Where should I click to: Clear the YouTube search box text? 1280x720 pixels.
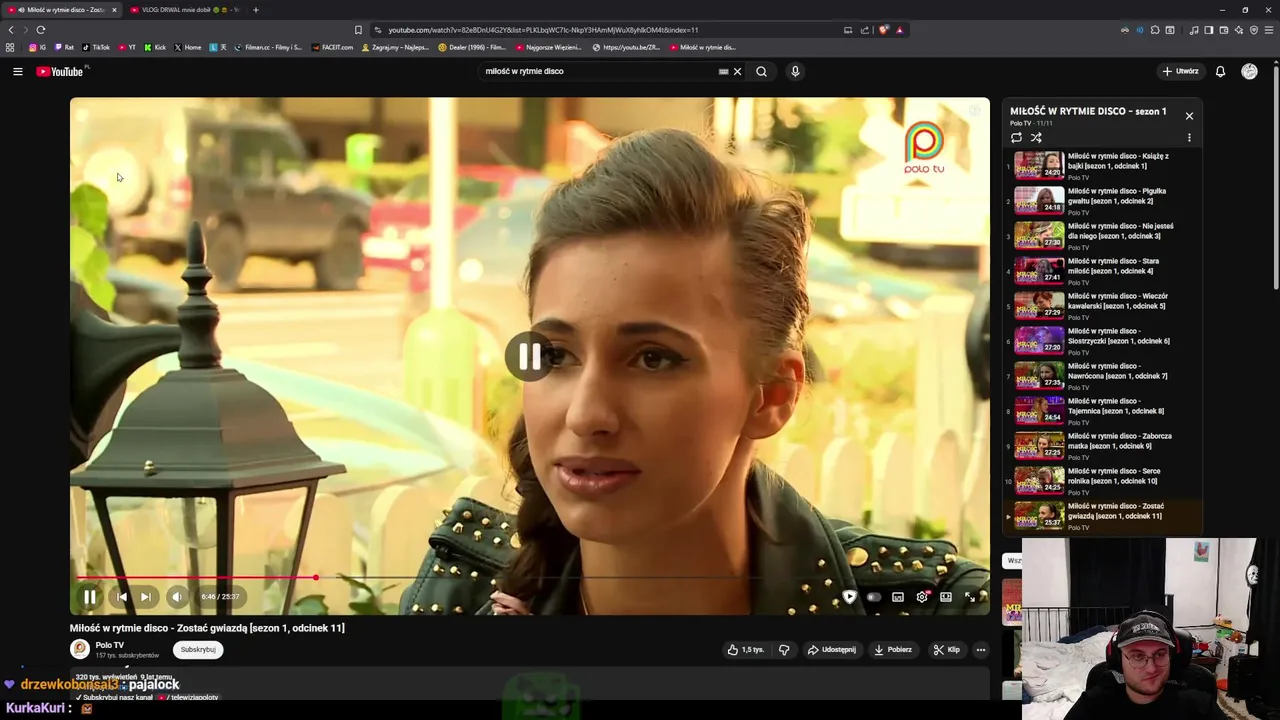pos(737,71)
